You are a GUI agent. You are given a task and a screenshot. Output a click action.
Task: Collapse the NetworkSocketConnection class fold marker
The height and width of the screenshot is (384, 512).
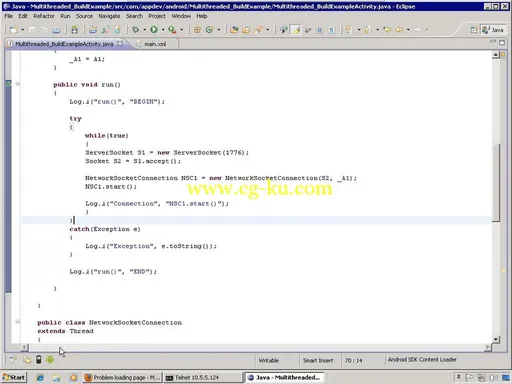point(18,322)
